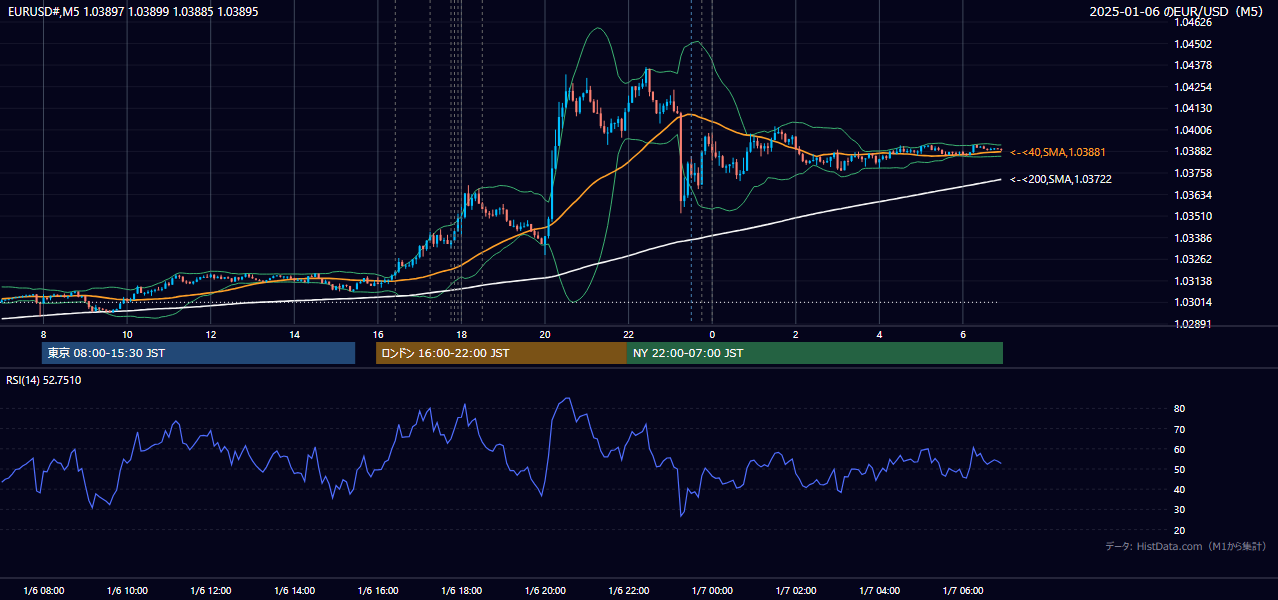Click the RSI scale value 50

(1180, 469)
